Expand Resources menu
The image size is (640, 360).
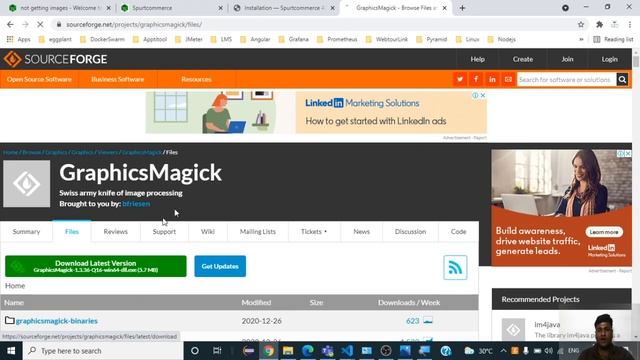[x=196, y=79]
